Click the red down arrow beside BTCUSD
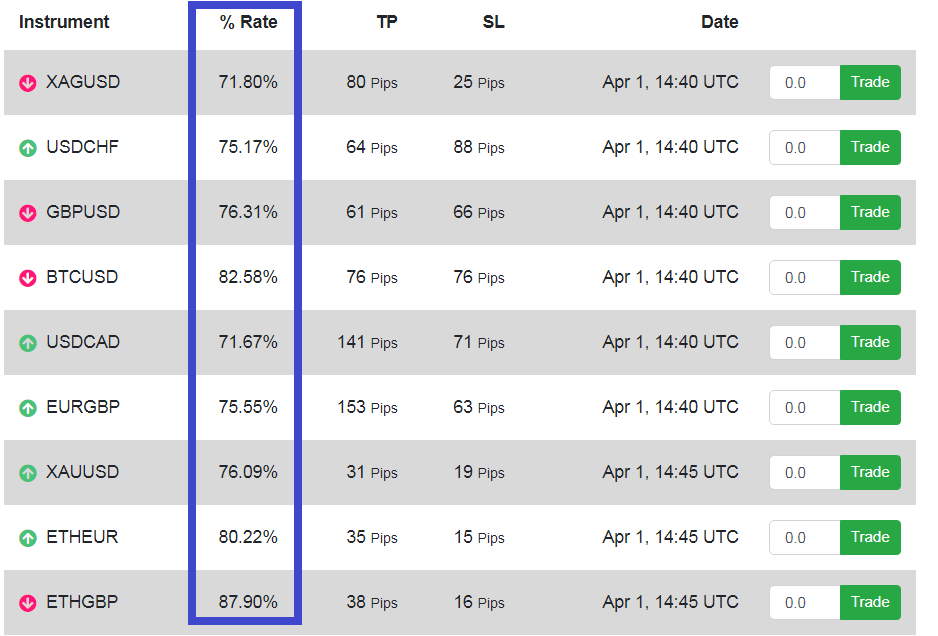The width and height of the screenshot is (938, 636). coord(28,278)
